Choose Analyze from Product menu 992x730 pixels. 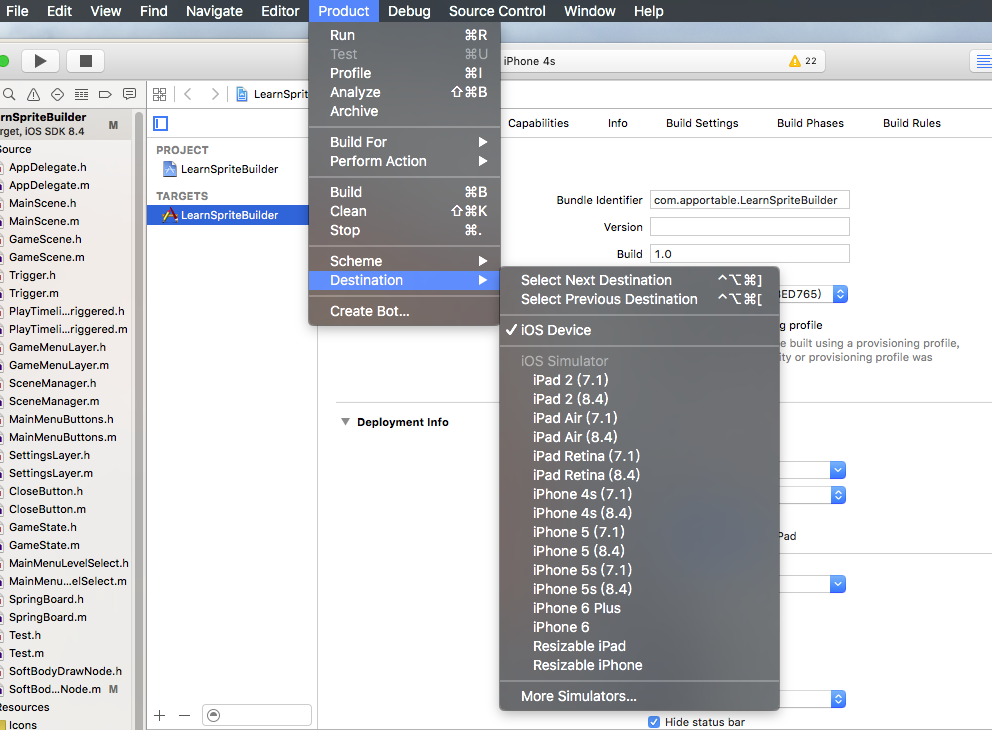tap(404, 92)
